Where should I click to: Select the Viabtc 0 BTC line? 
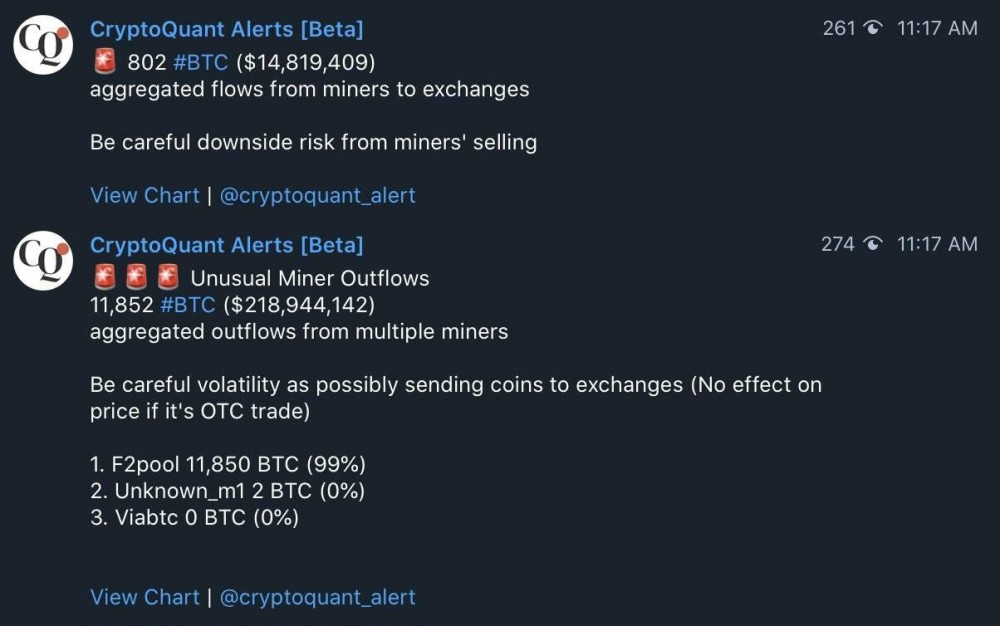click(194, 517)
